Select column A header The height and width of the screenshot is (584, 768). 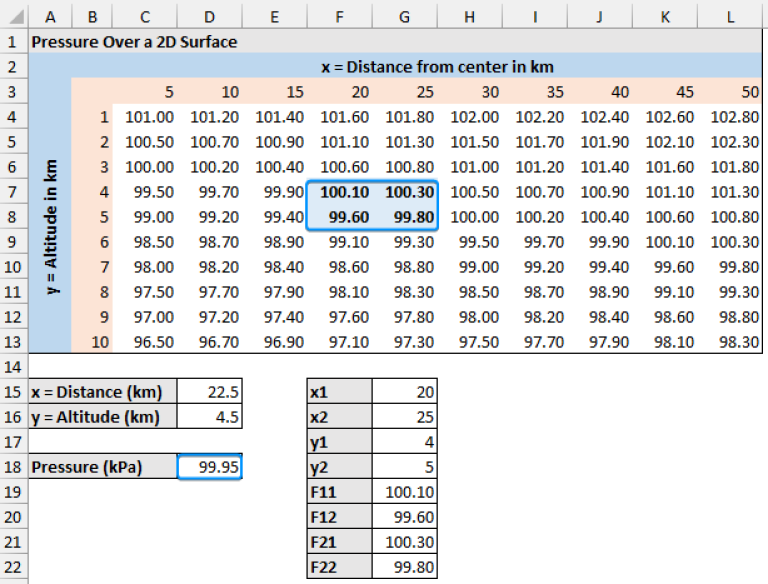point(50,17)
